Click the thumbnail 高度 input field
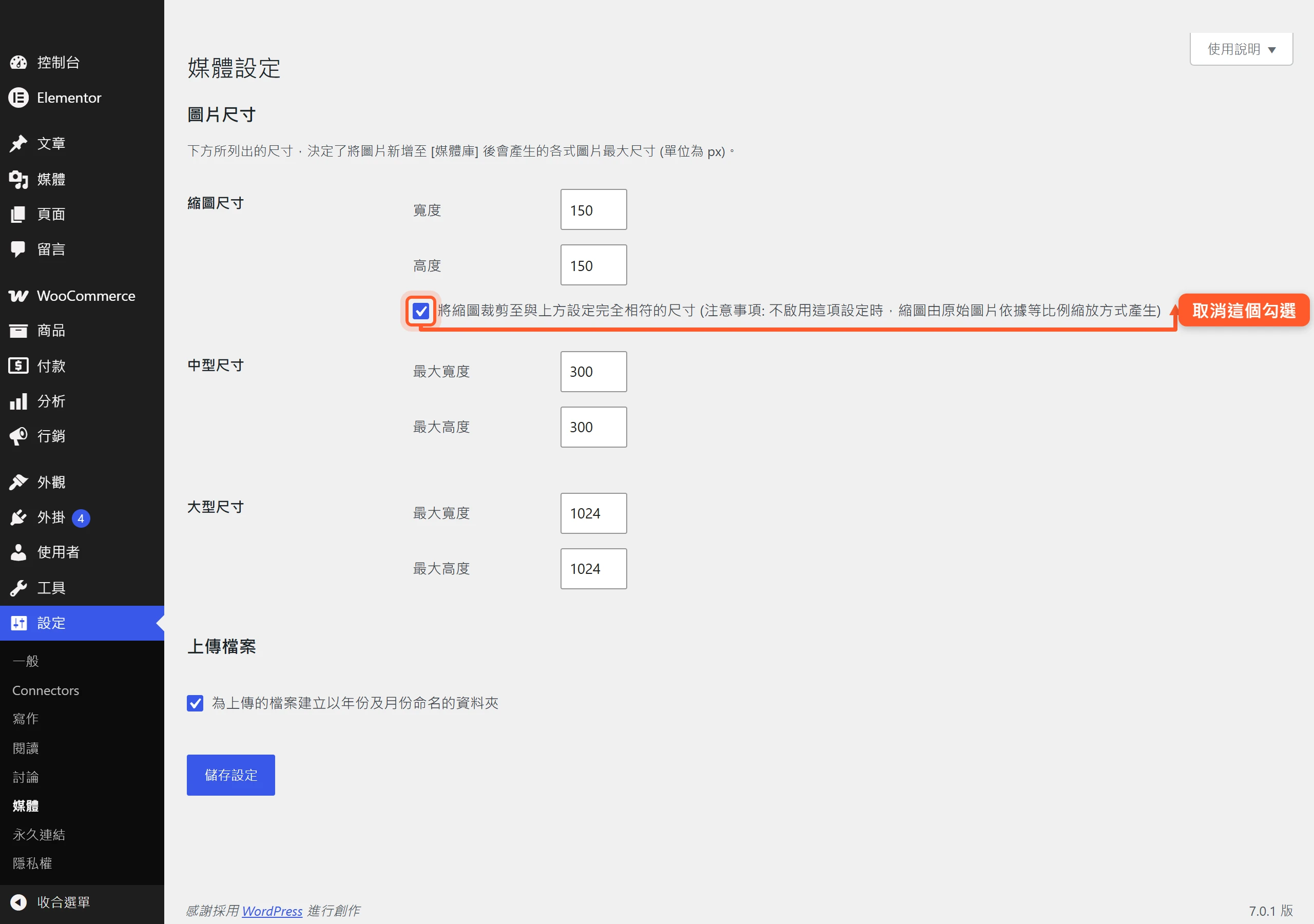Image resolution: width=1314 pixels, height=924 pixels. (x=593, y=265)
